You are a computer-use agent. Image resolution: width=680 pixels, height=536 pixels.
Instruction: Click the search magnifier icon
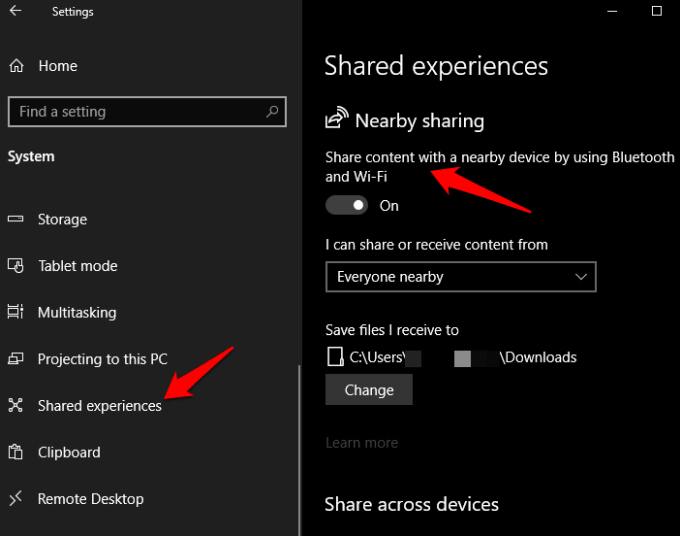coord(273,112)
